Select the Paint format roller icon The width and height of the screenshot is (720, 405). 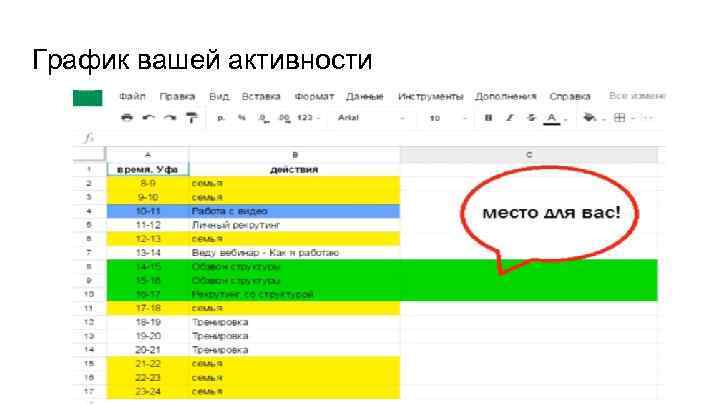click(x=191, y=118)
